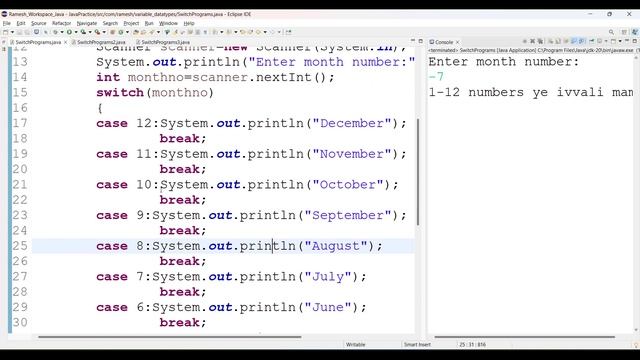
Task: Maximize the editor area pane
Action: (x=420, y=41)
